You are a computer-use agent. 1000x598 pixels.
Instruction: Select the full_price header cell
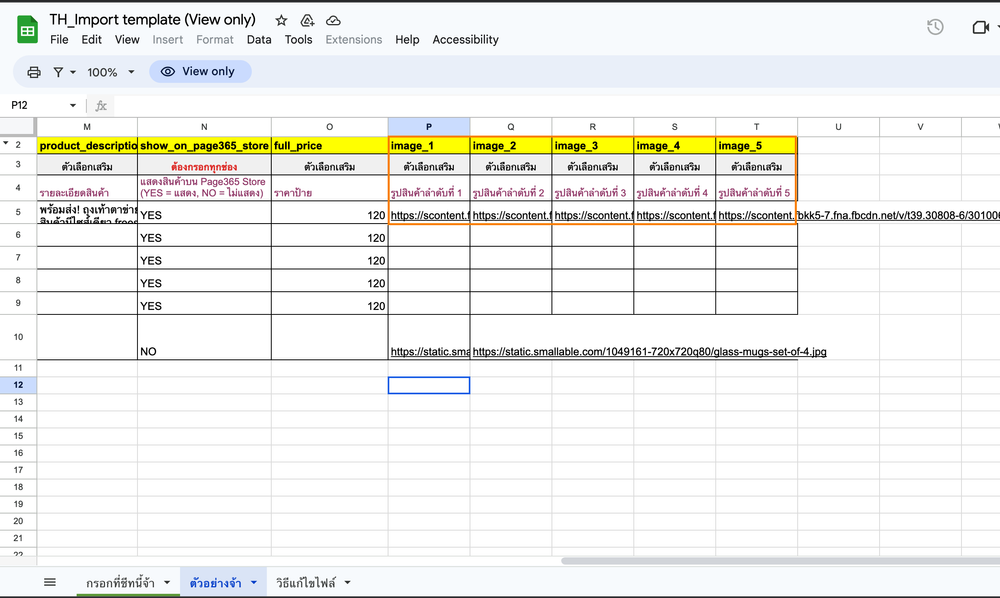click(x=330, y=145)
